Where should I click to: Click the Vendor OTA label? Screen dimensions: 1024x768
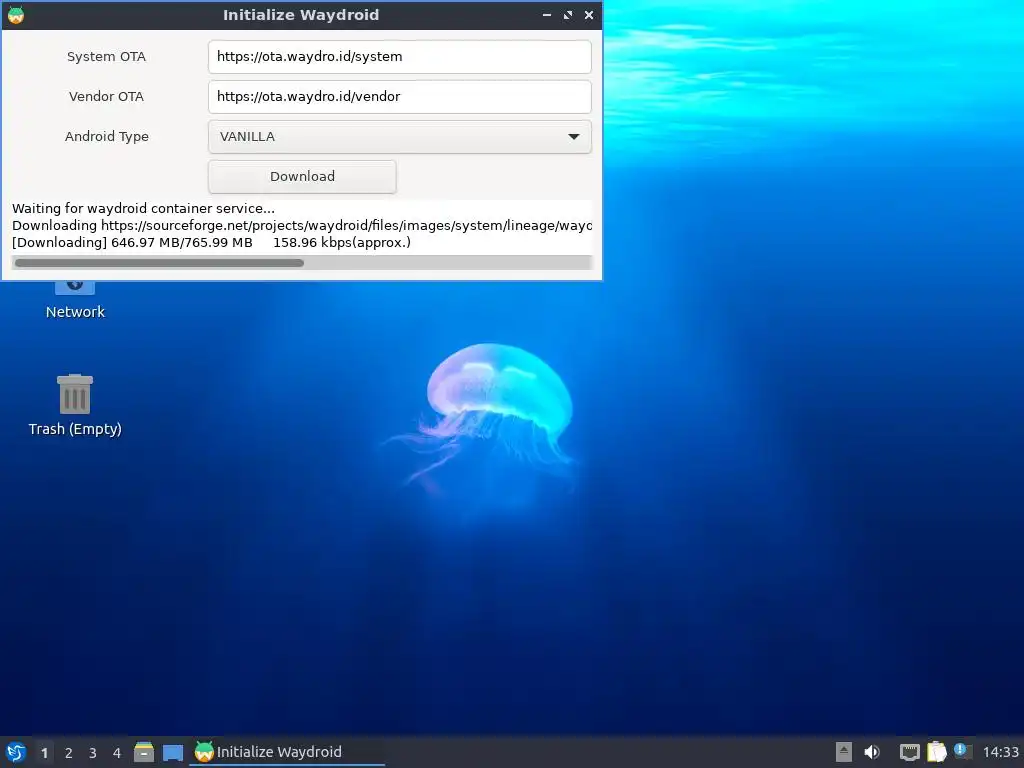(106, 97)
